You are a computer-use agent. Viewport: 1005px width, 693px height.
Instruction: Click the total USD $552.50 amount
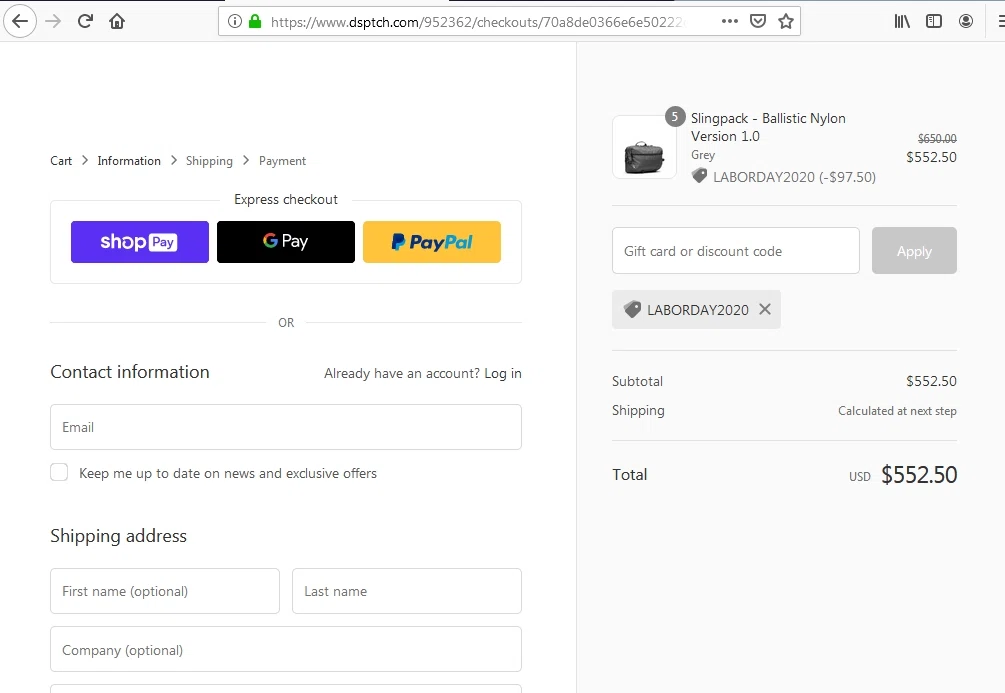pos(918,474)
